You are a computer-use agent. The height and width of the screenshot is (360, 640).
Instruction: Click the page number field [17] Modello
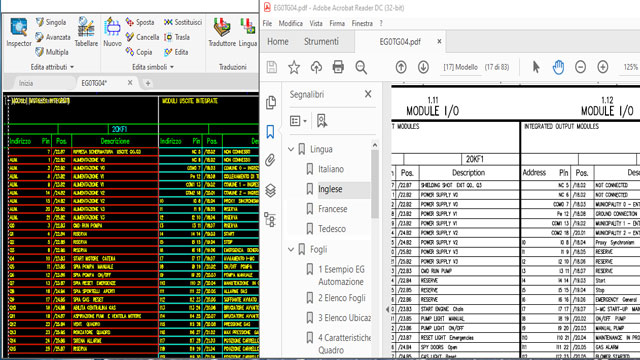(x=460, y=67)
